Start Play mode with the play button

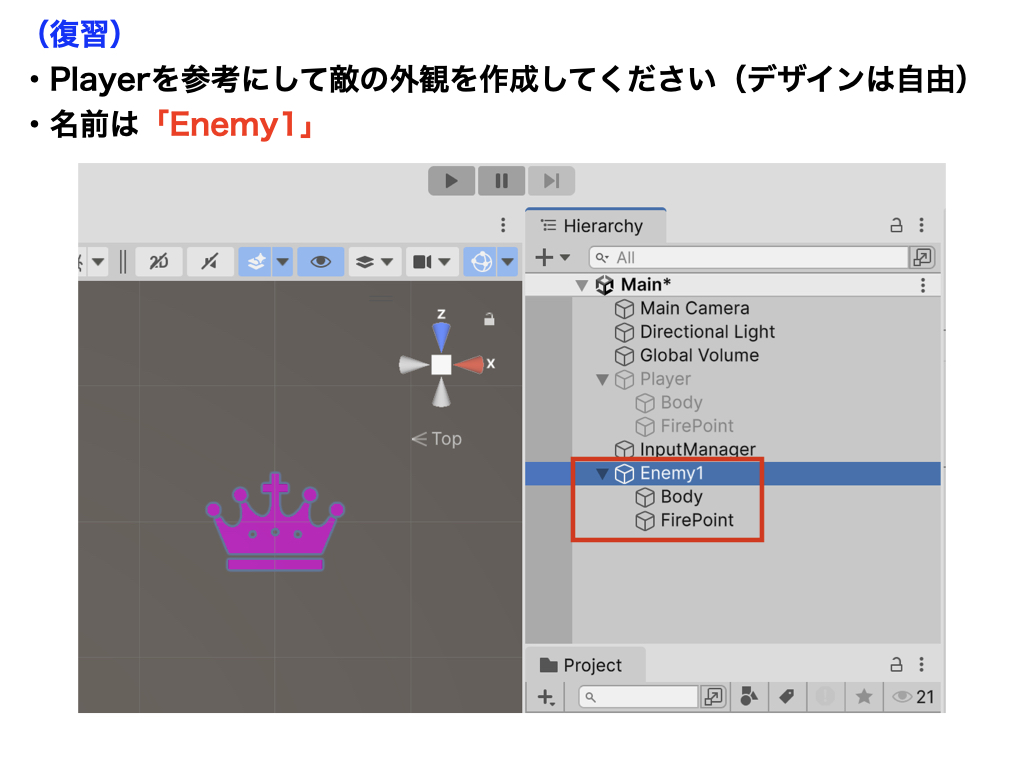[x=451, y=180]
